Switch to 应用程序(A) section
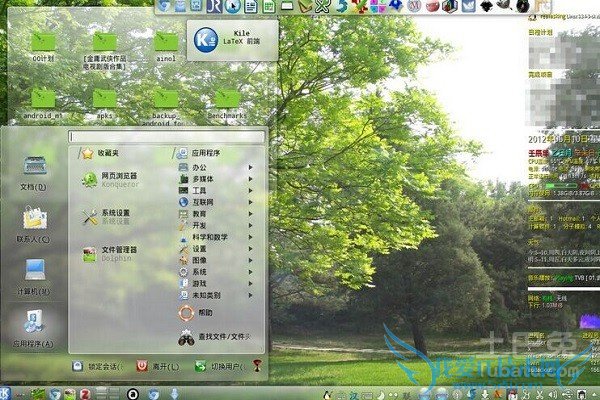Screen dimensions: 600x400 (33, 328)
